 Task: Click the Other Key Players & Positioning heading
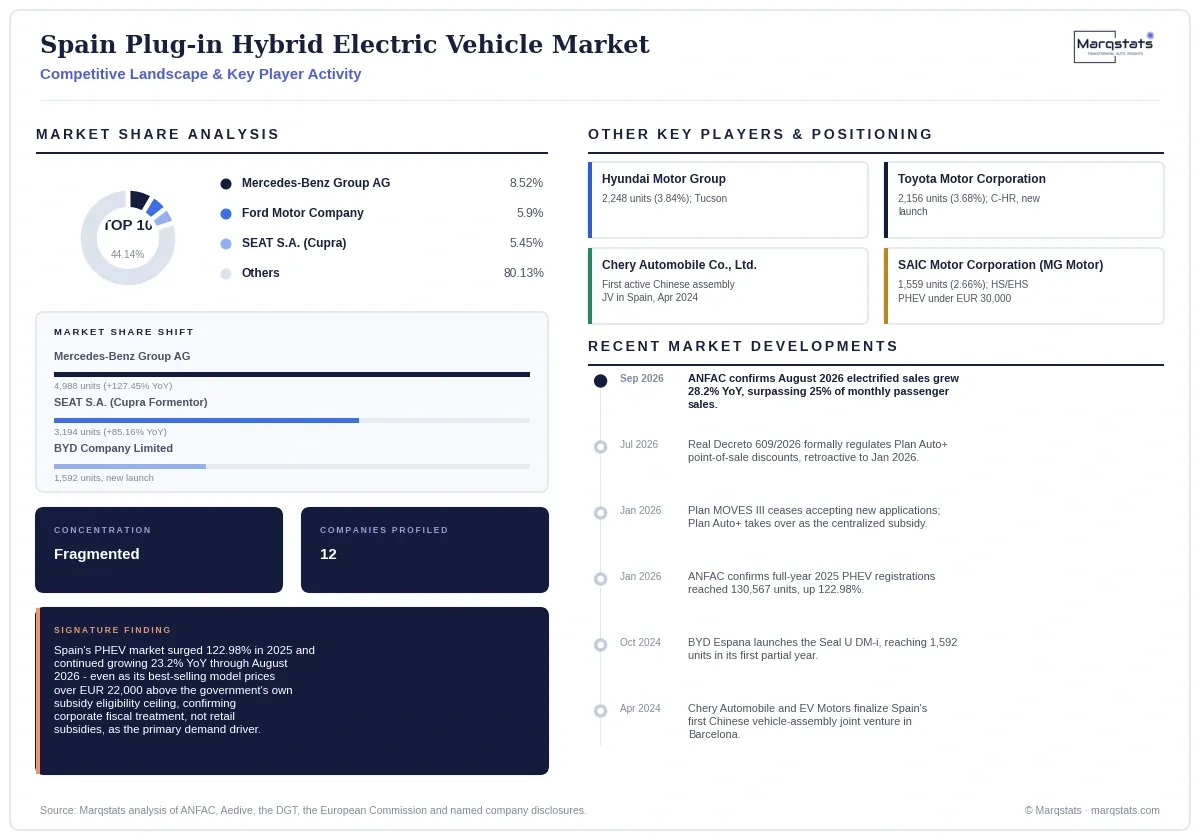pyautogui.click(x=761, y=134)
